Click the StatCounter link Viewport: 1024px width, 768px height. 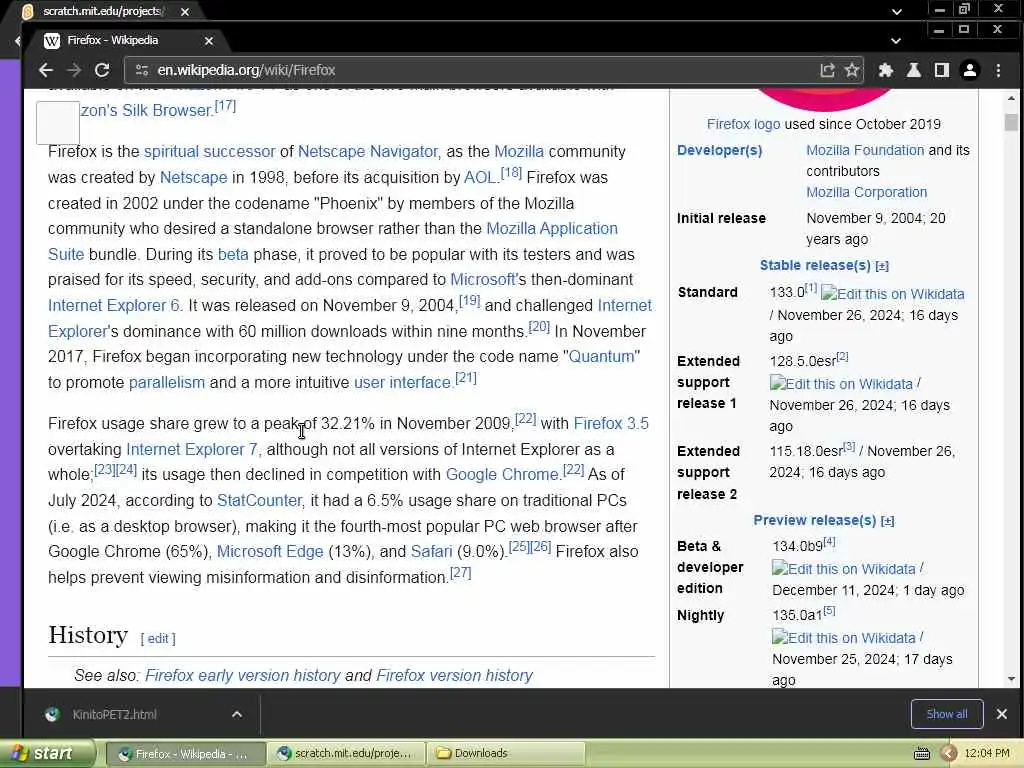point(259,501)
